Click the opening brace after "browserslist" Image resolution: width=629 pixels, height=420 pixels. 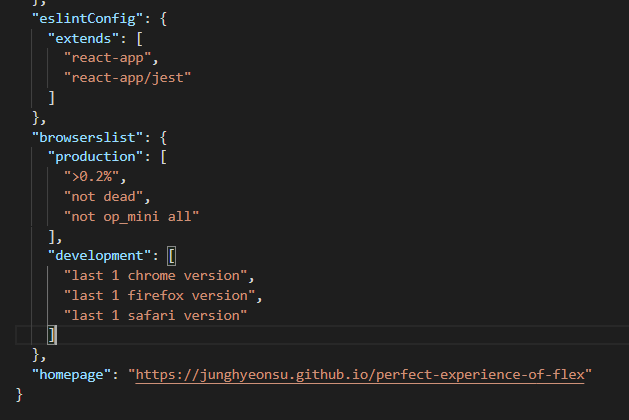point(163,138)
